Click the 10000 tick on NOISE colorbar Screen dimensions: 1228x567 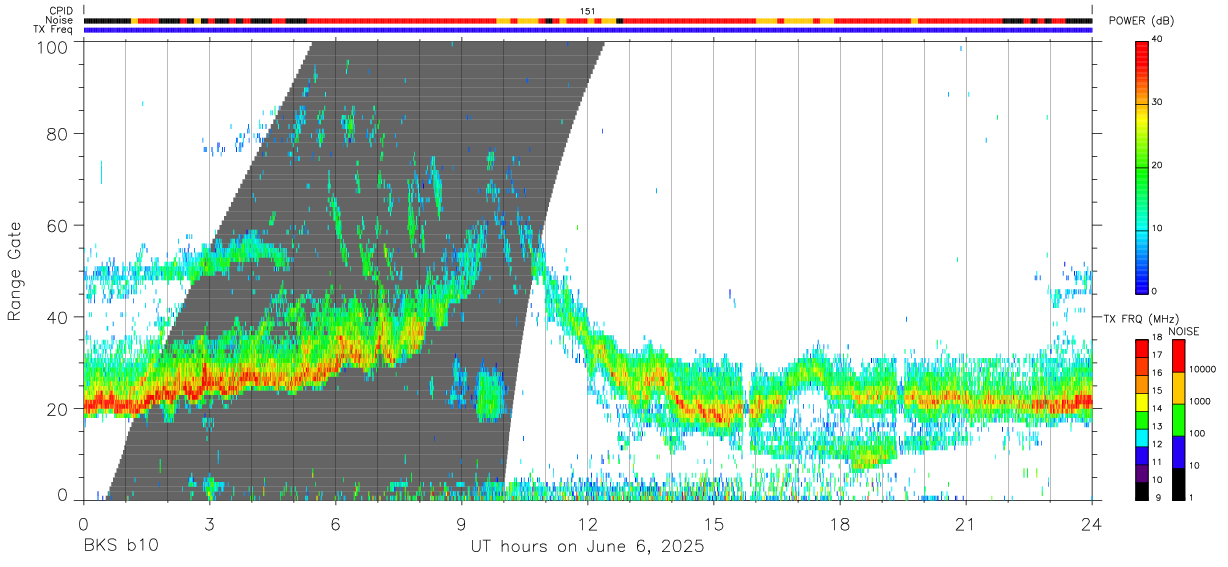click(x=1201, y=369)
